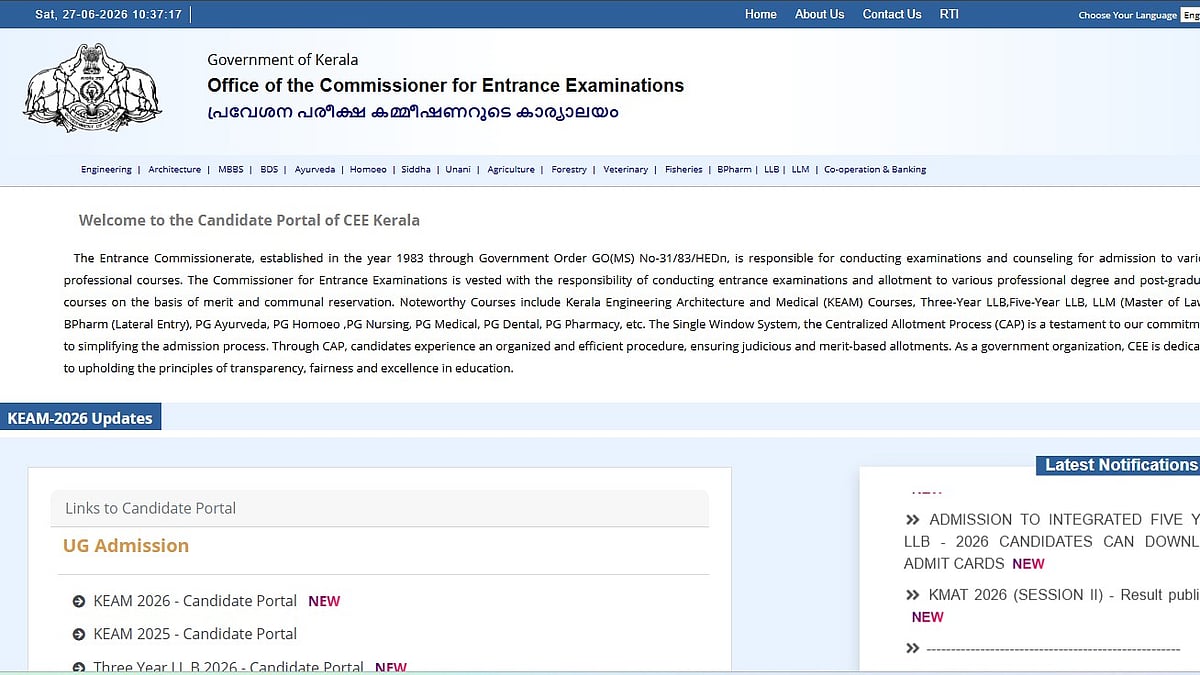Select the Engineering course link
The width and height of the screenshot is (1200, 675).
coord(106,170)
